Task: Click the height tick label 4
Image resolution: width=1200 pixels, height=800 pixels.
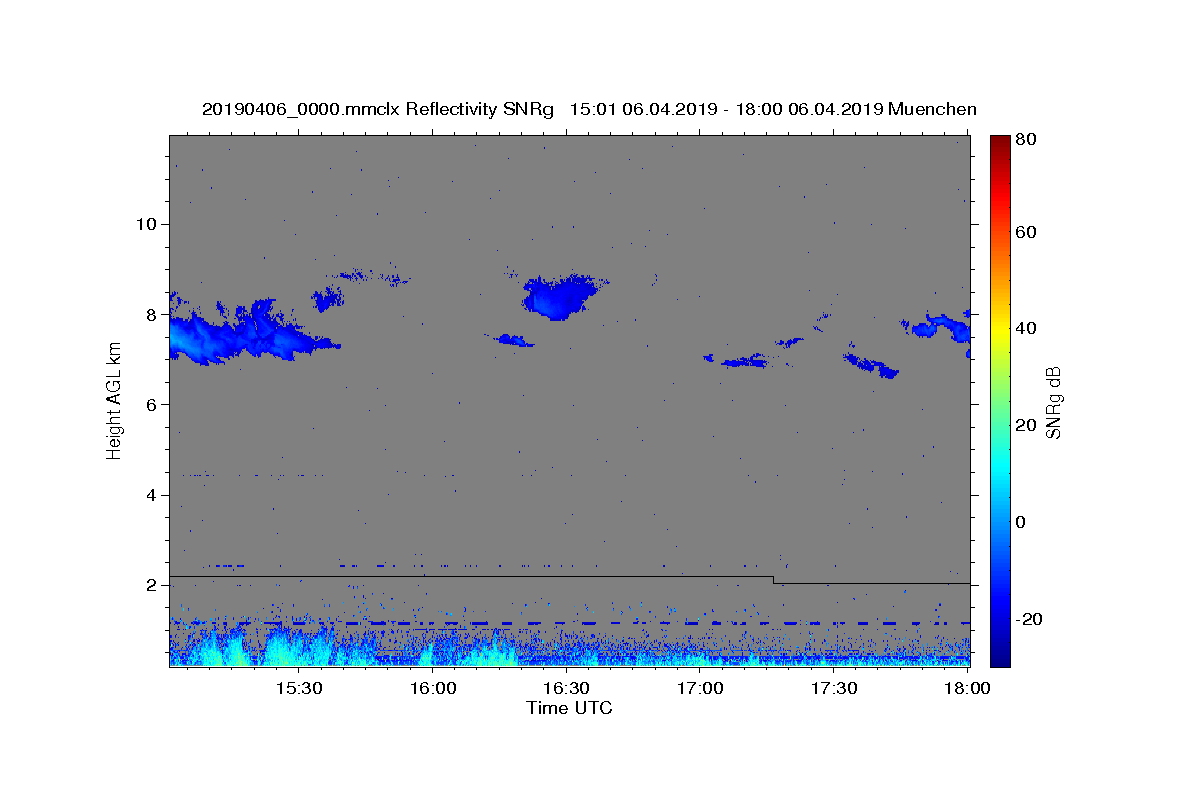Action: [150, 495]
